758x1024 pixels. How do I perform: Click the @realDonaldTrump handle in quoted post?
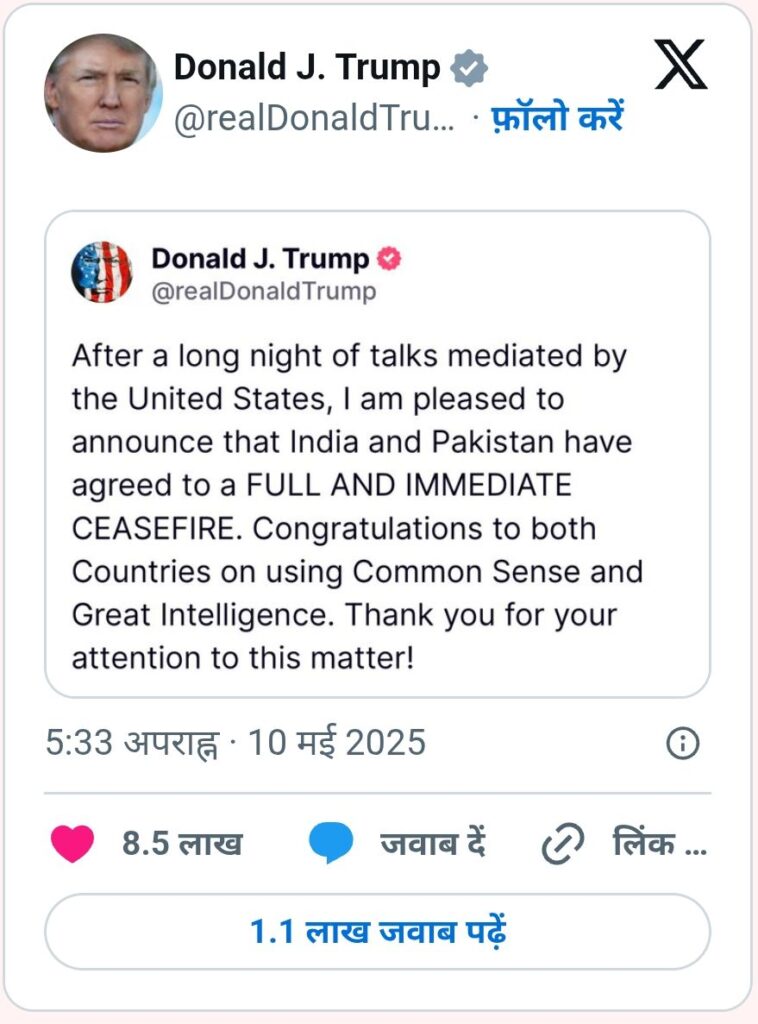(x=263, y=291)
